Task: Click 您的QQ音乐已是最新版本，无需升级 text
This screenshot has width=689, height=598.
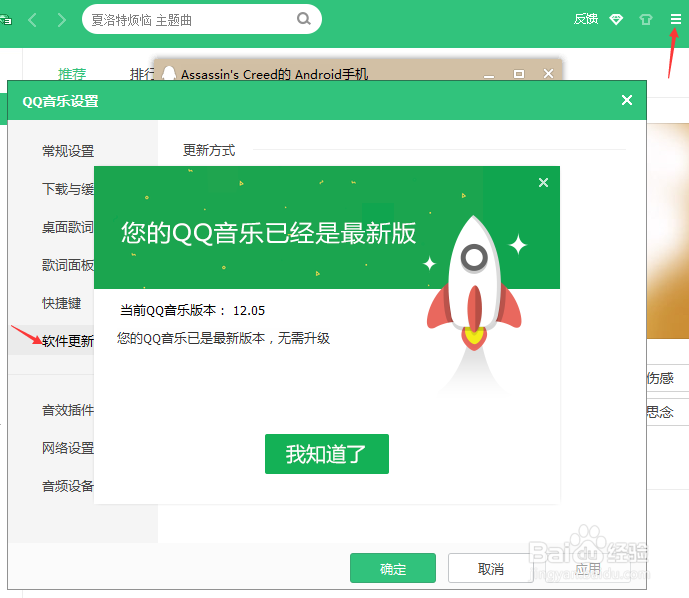Action: point(223,338)
